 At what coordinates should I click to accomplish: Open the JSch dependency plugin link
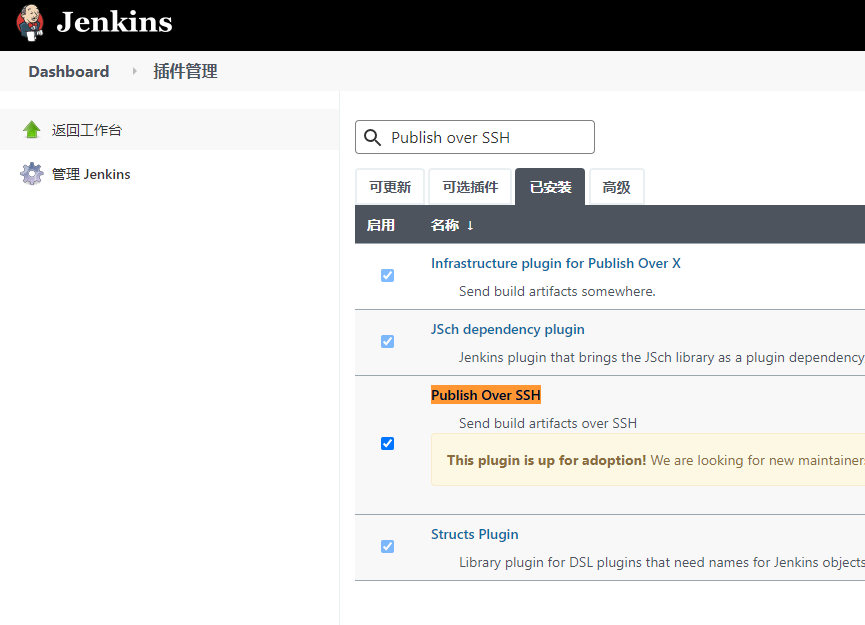508,329
